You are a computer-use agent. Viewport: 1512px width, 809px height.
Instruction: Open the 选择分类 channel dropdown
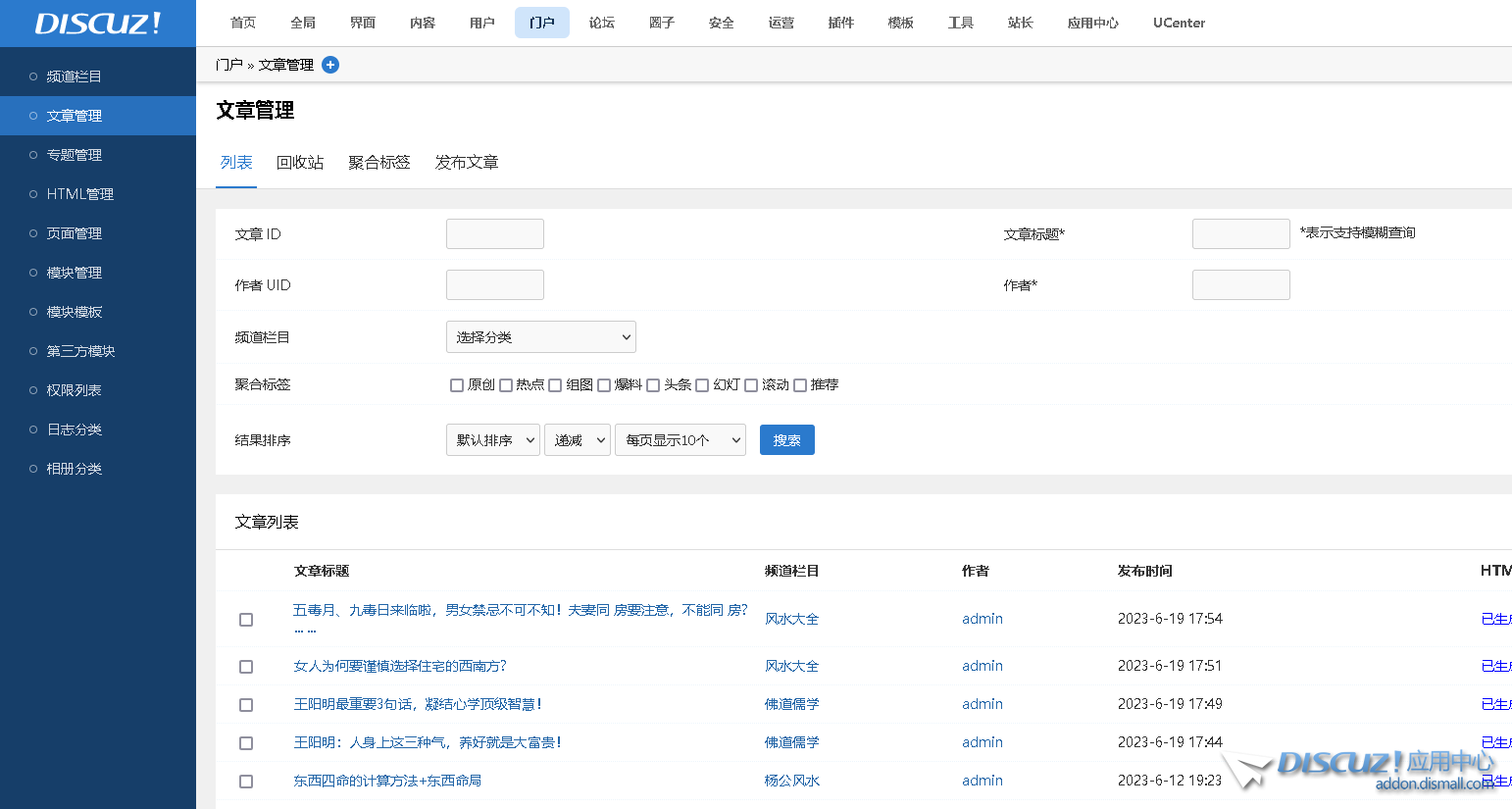[540, 337]
